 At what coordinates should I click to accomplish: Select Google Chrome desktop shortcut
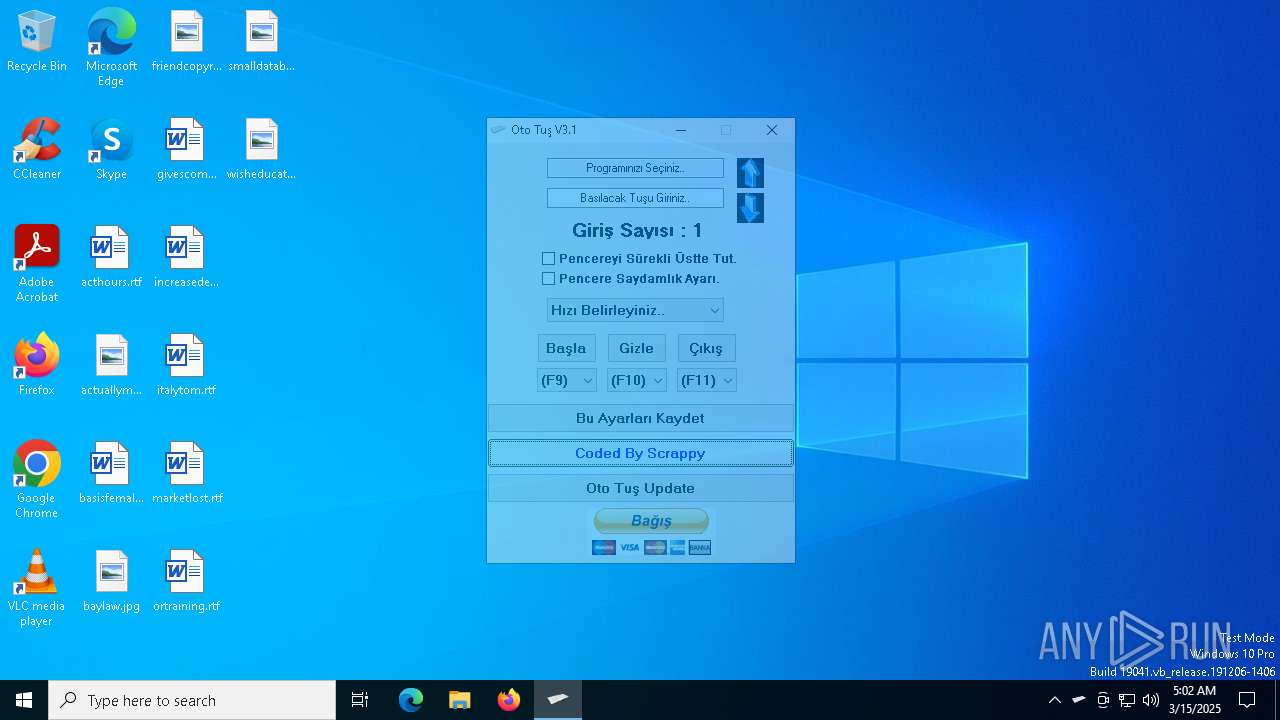[x=37, y=480]
